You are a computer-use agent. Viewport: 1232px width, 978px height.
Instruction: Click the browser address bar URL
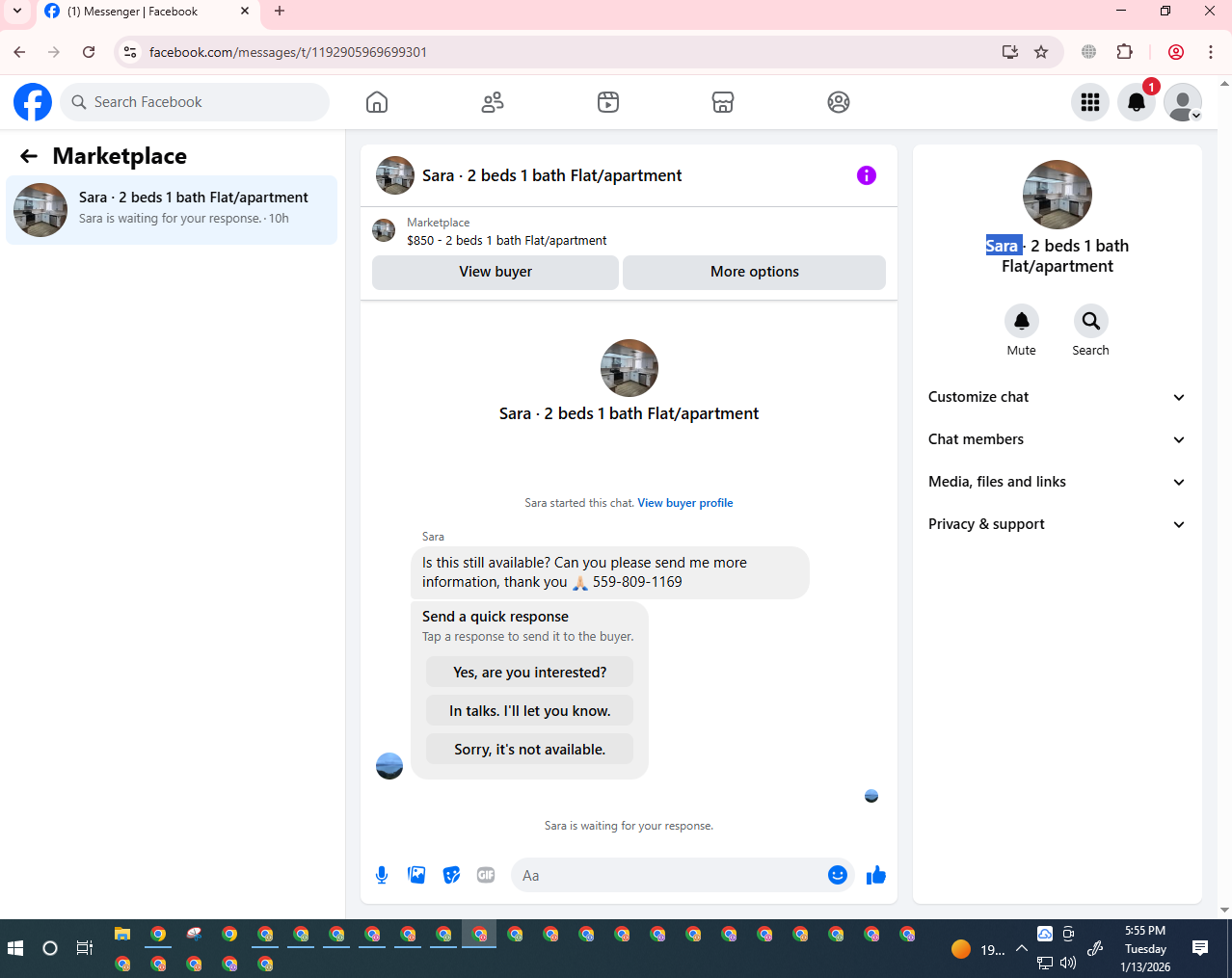[x=288, y=52]
